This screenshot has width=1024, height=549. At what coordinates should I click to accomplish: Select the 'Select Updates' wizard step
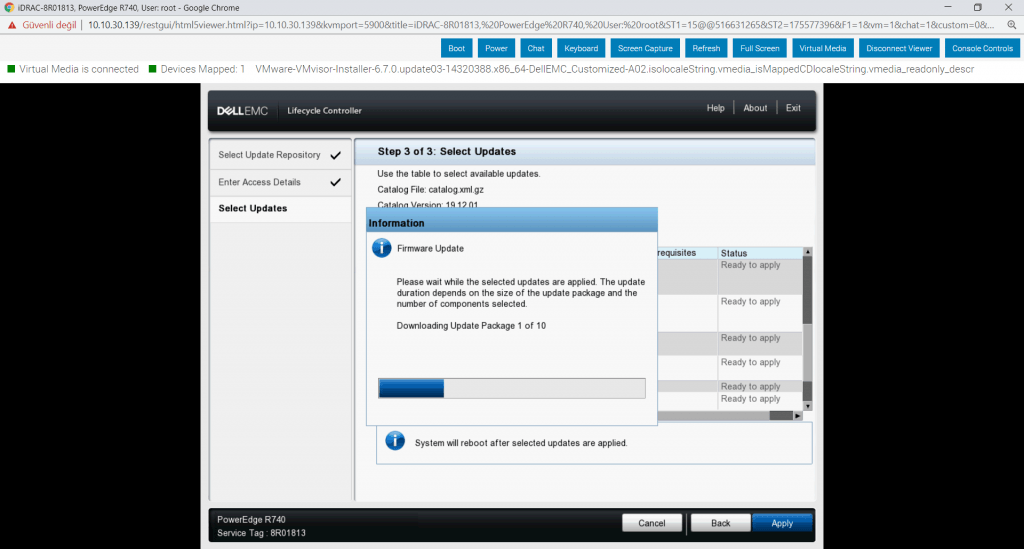coord(253,208)
